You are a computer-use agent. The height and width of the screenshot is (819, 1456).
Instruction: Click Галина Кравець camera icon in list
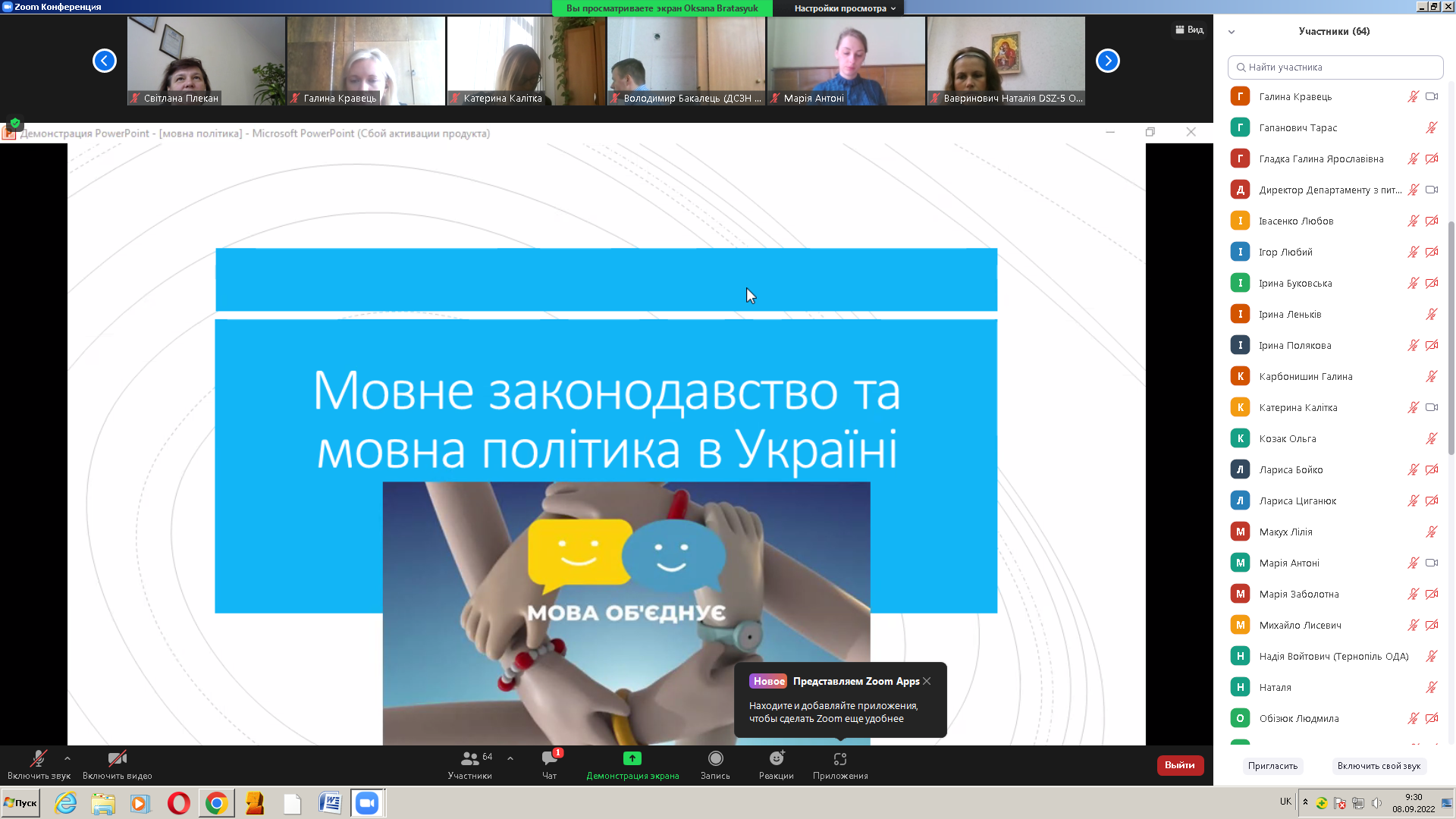[x=1432, y=97]
